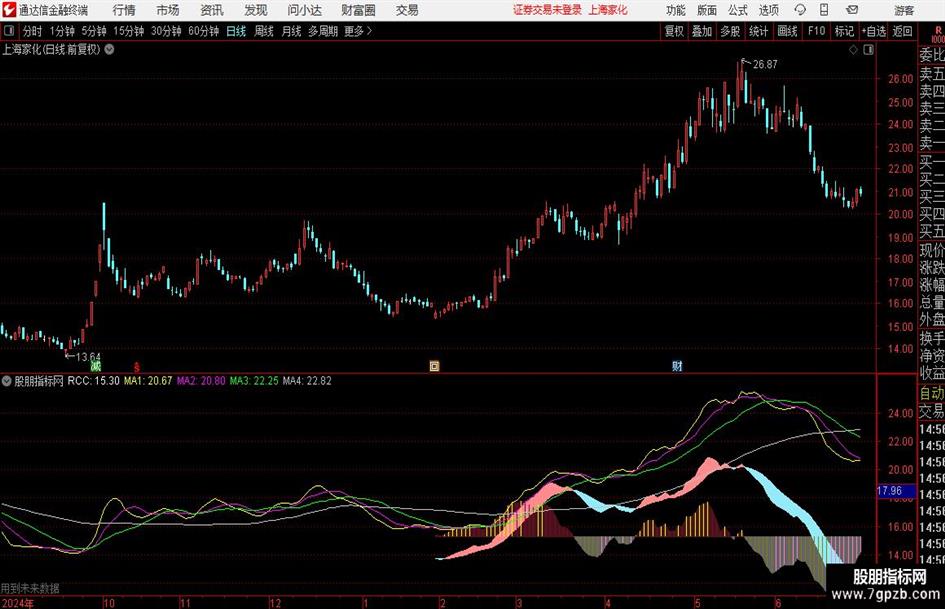The height and width of the screenshot is (609, 945).
Task: Click the blue 财 marker under the chart
Action: pos(677,366)
